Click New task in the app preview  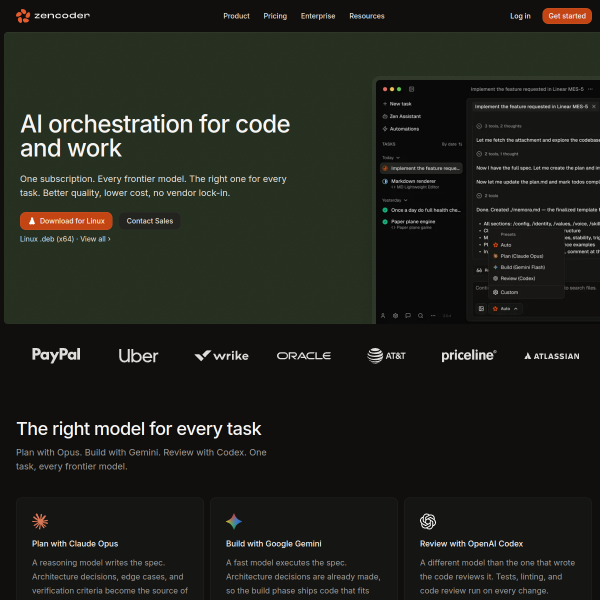click(x=397, y=104)
